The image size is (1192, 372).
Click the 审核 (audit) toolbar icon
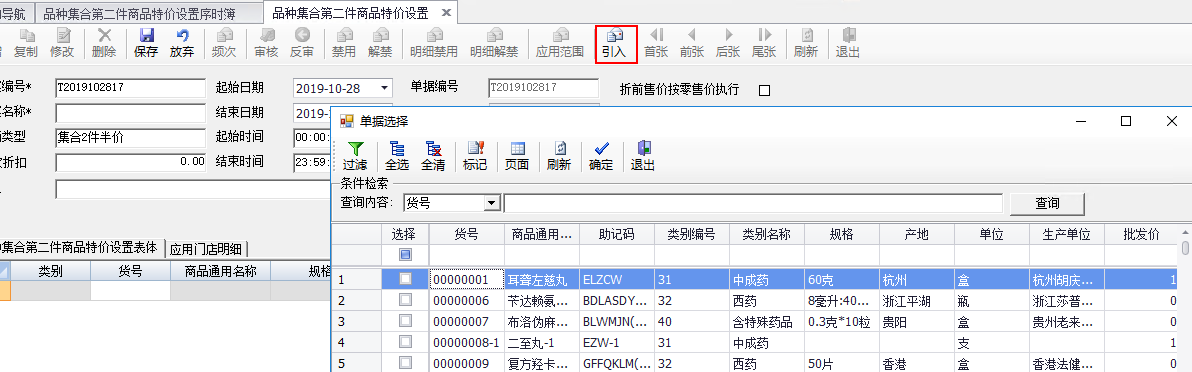(267, 43)
